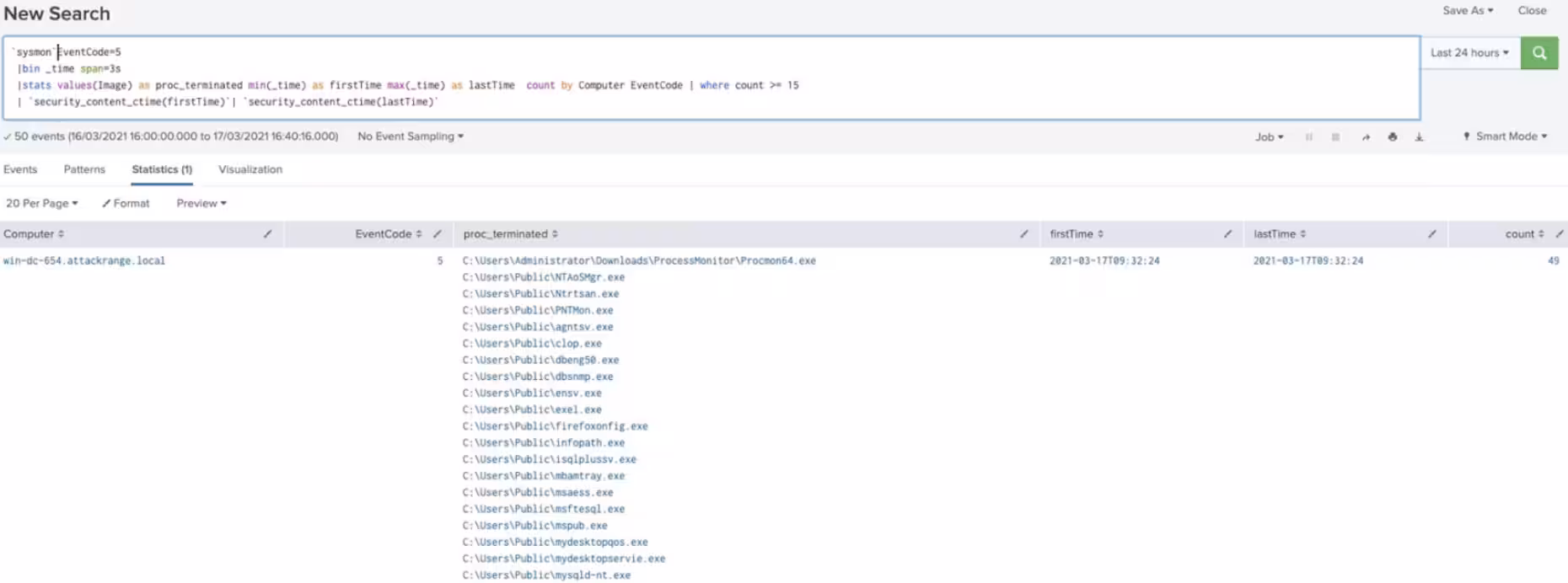Sort by firstTime column header

click(1077, 234)
